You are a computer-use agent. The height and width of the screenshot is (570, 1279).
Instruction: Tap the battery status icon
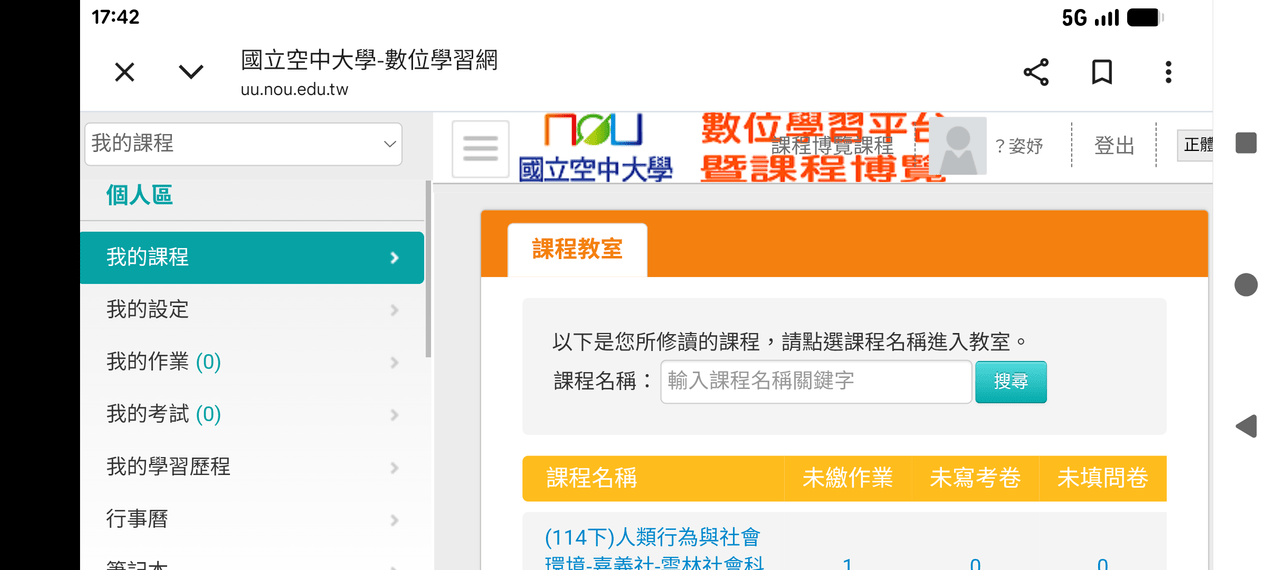pos(1145,18)
